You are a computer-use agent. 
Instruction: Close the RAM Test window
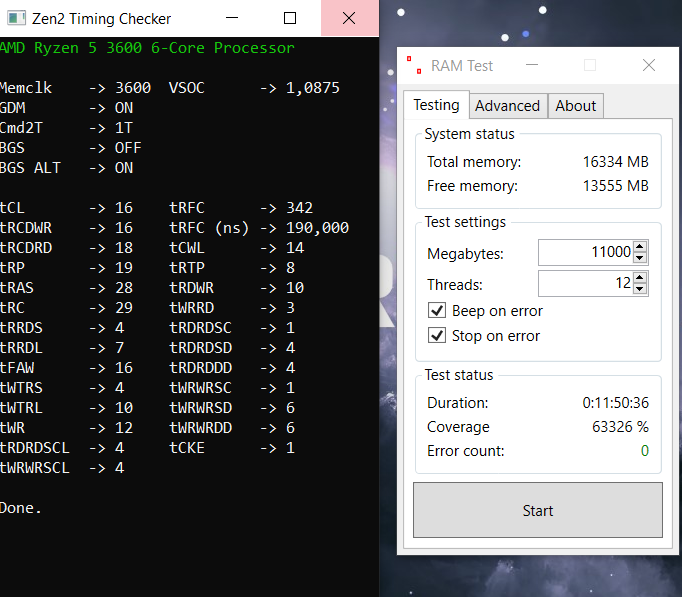coord(649,65)
